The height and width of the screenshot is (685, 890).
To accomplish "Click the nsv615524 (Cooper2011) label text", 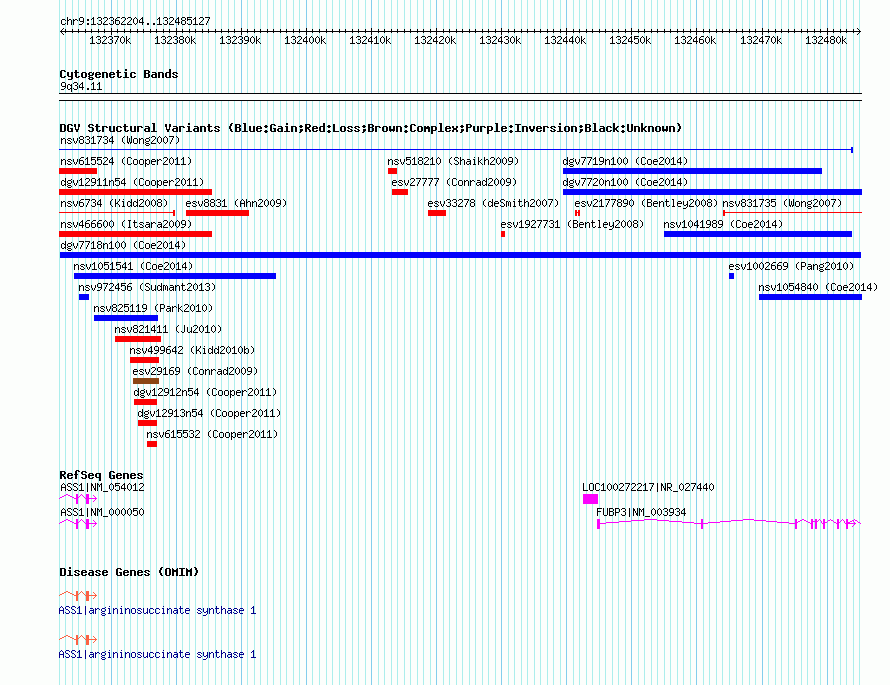I will tap(126, 161).
